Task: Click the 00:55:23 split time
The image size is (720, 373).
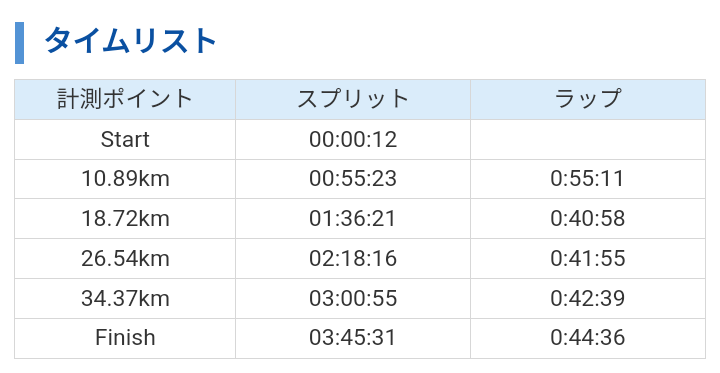Action: coord(353,179)
